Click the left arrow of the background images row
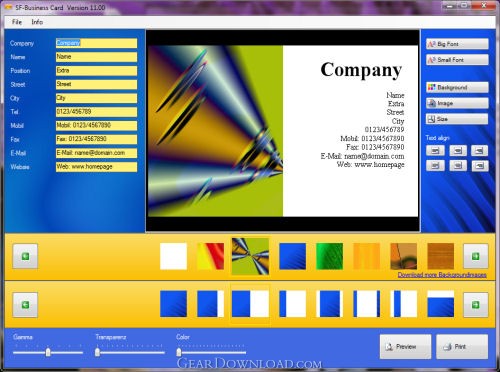Image resolution: width=500 pixels, height=372 pixels. 25,256
